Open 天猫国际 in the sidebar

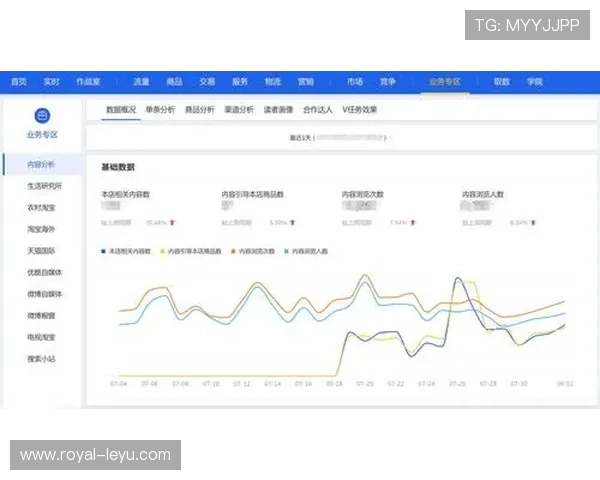click(41, 251)
